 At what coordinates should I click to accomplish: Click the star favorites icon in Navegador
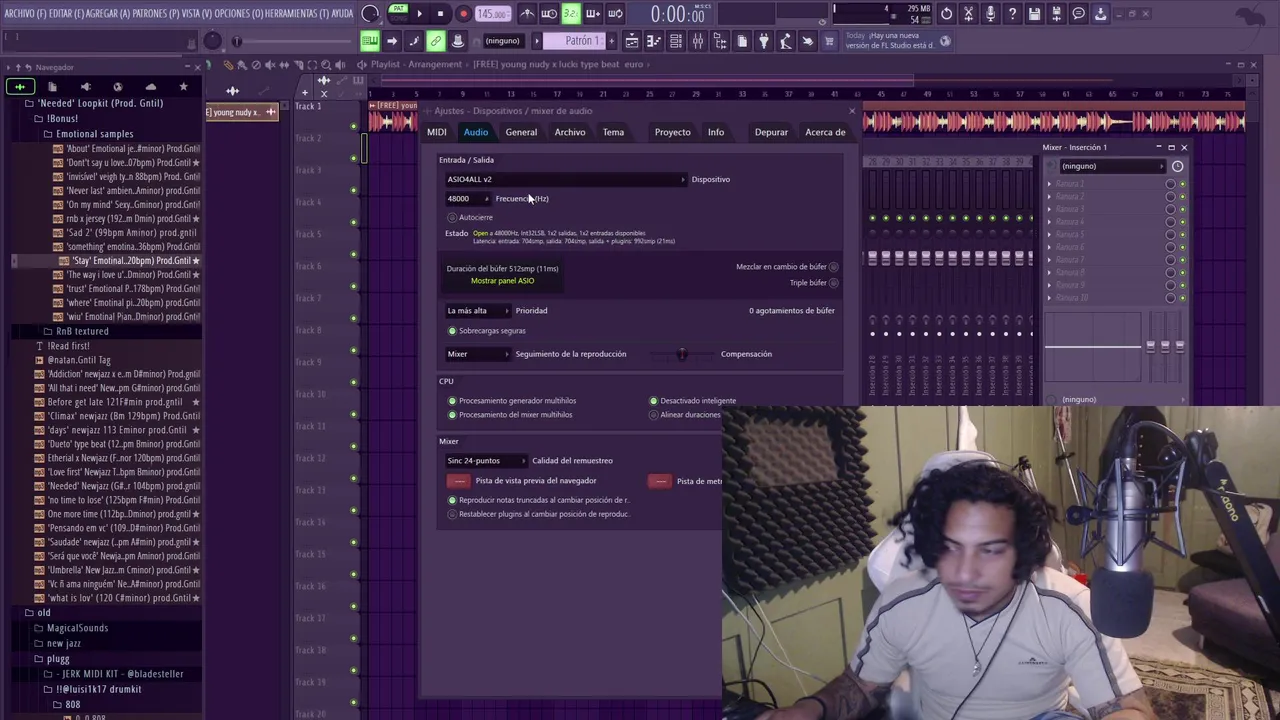[183, 87]
